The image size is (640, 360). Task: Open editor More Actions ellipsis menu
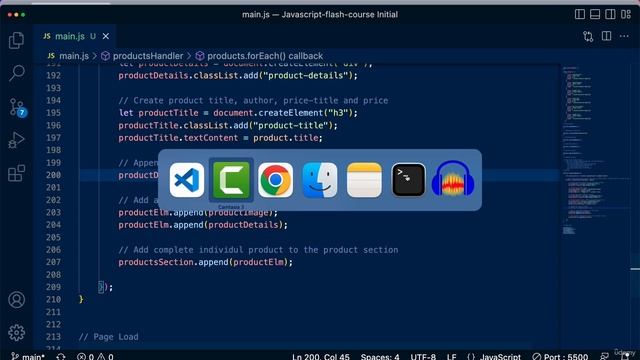(x=624, y=36)
